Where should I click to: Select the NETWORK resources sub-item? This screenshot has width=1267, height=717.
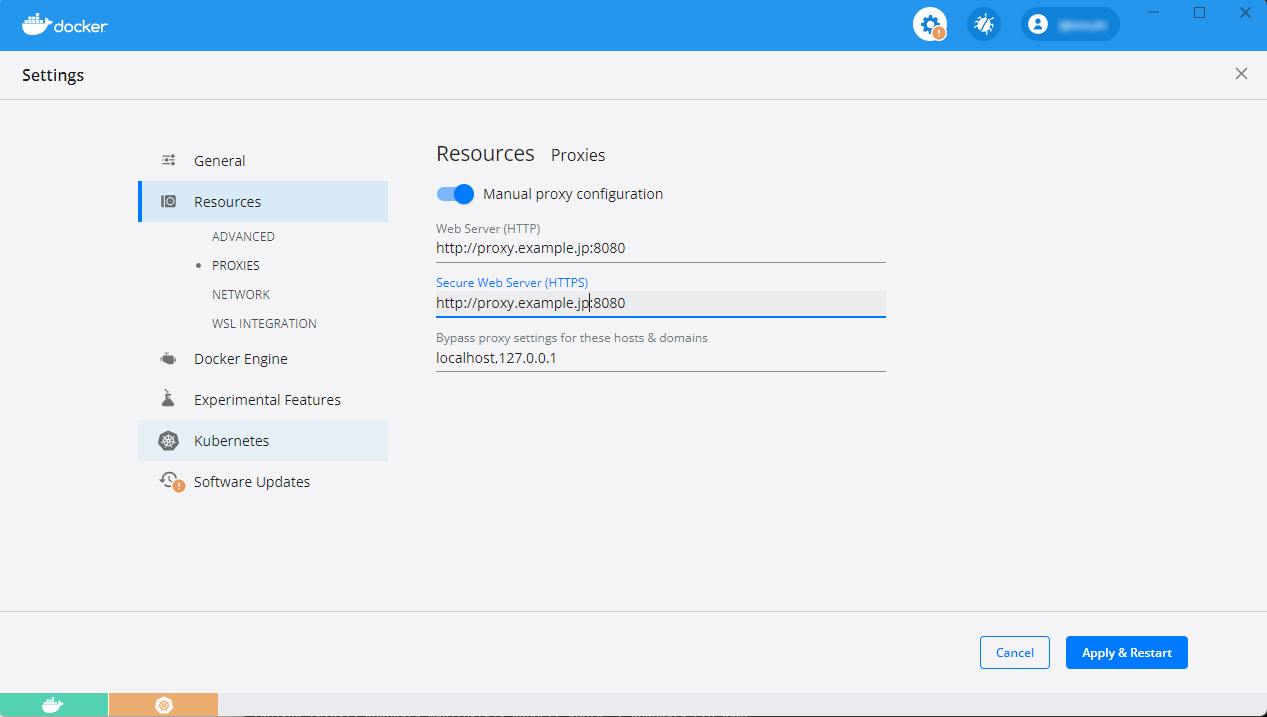pyautogui.click(x=241, y=295)
